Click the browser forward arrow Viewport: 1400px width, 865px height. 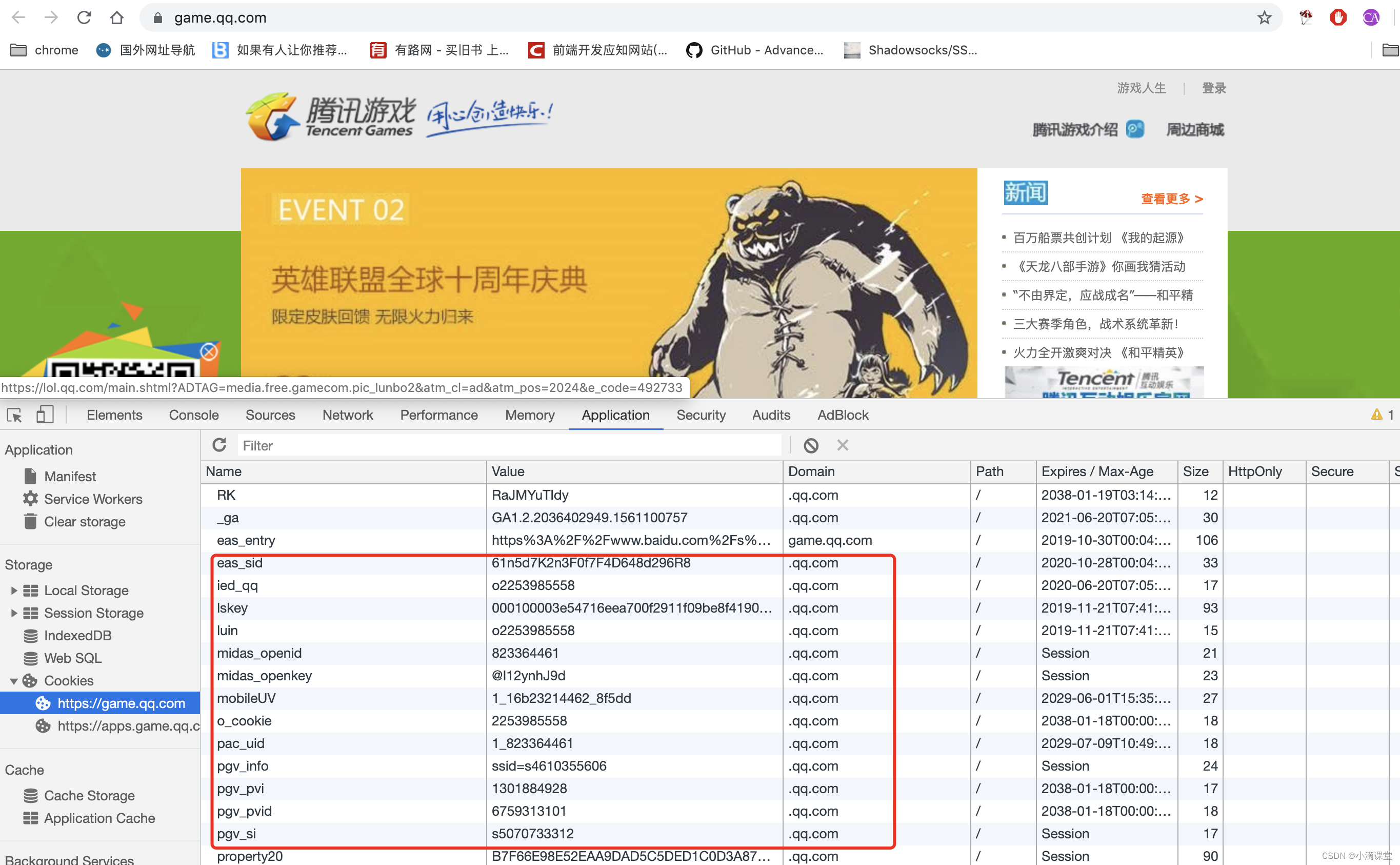click(x=51, y=18)
